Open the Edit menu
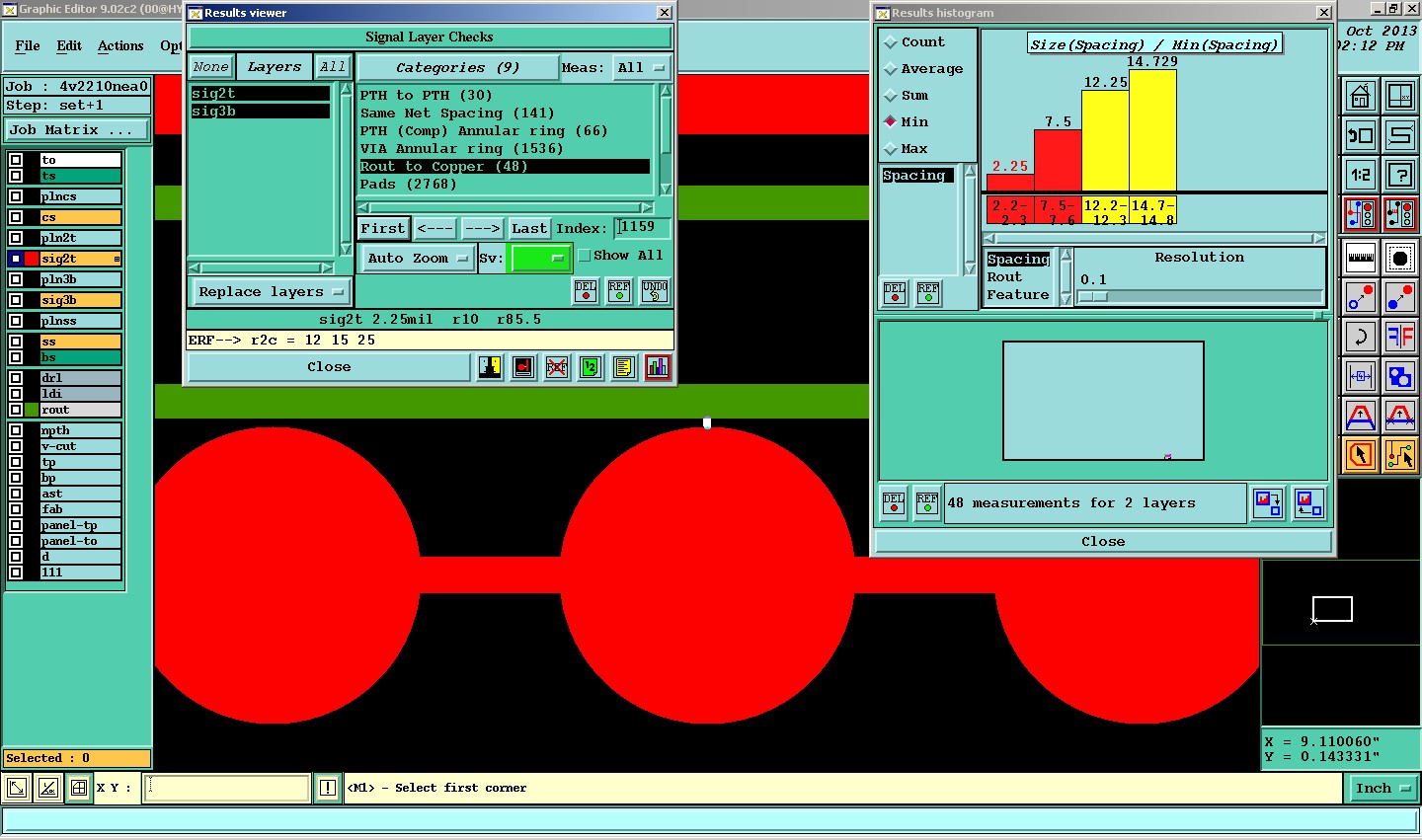Screen dimensions: 1422x840 pyautogui.click(x=69, y=45)
